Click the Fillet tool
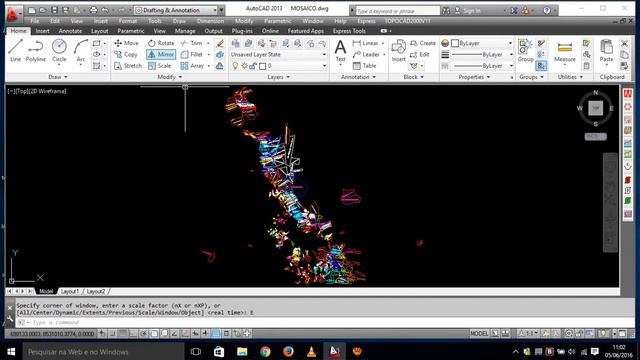The width and height of the screenshot is (640, 360). pyautogui.click(x=192, y=54)
